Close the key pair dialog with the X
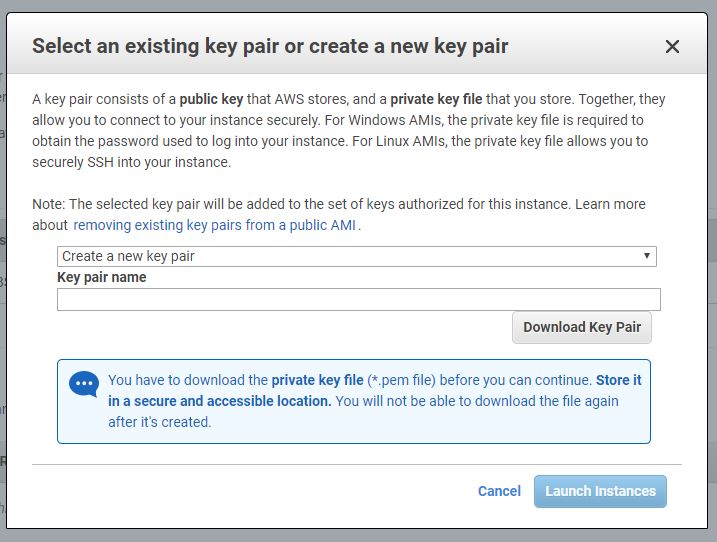This screenshot has width=717, height=542. pyautogui.click(x=672, y=46)
